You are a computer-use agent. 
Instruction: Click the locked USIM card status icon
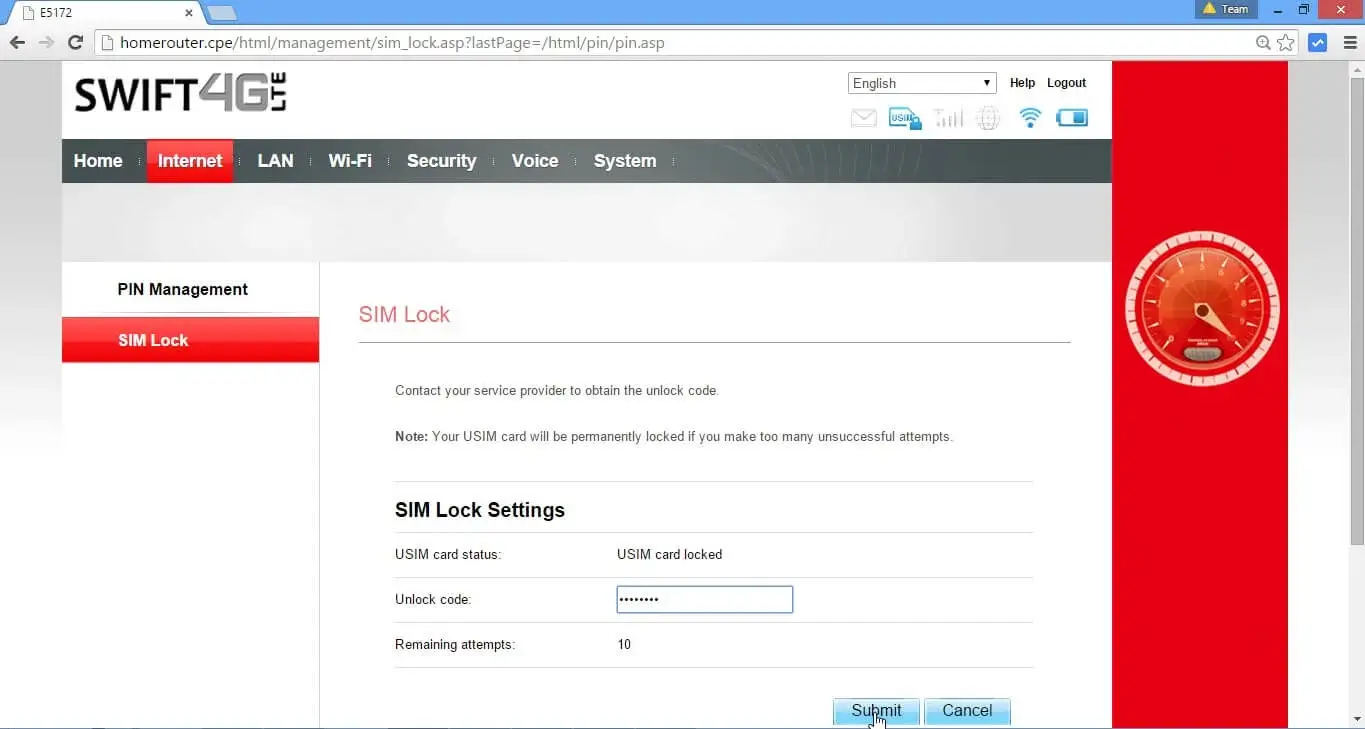[904, 117]
